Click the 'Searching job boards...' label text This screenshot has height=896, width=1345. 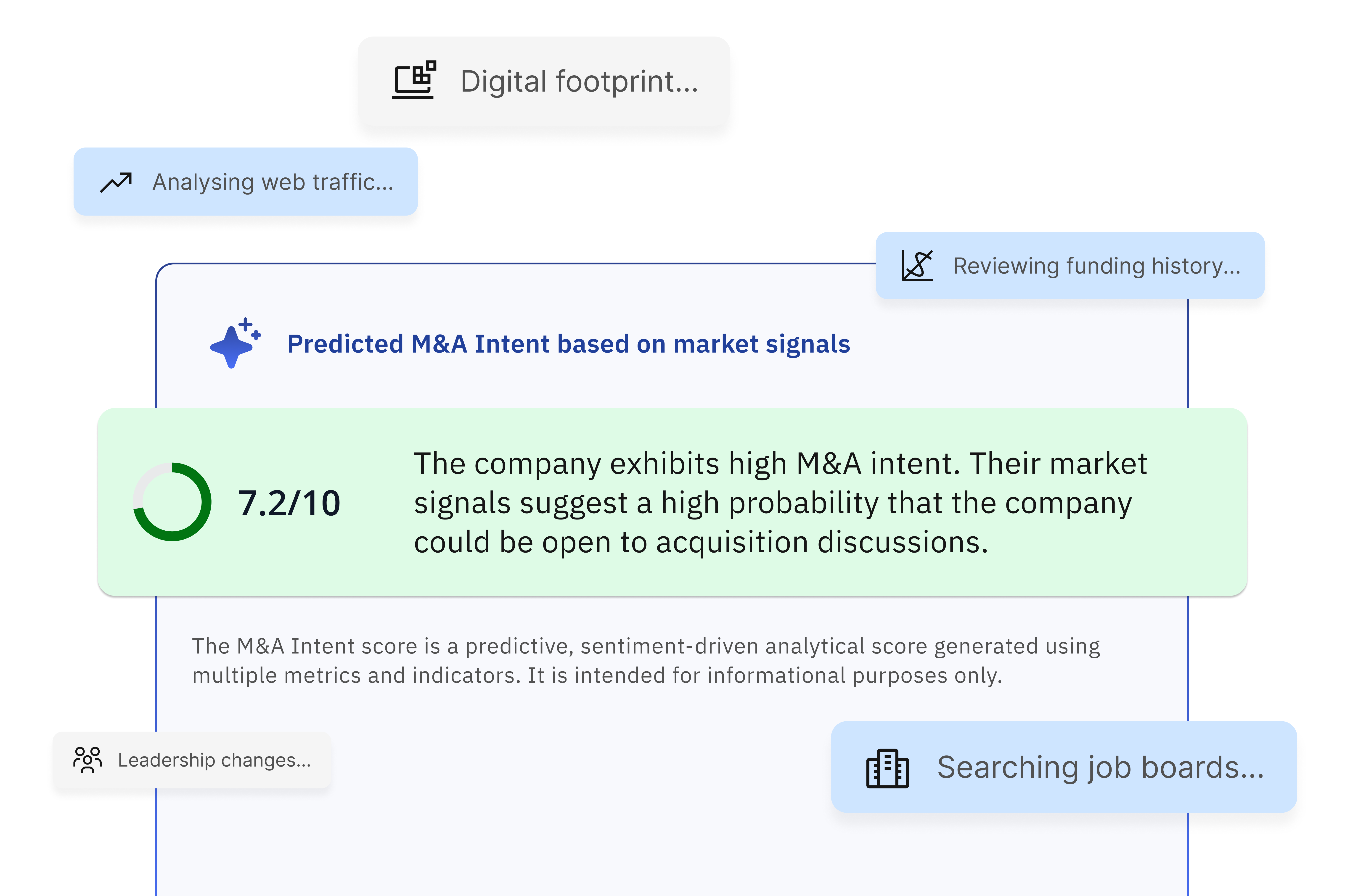point(1100,767)
